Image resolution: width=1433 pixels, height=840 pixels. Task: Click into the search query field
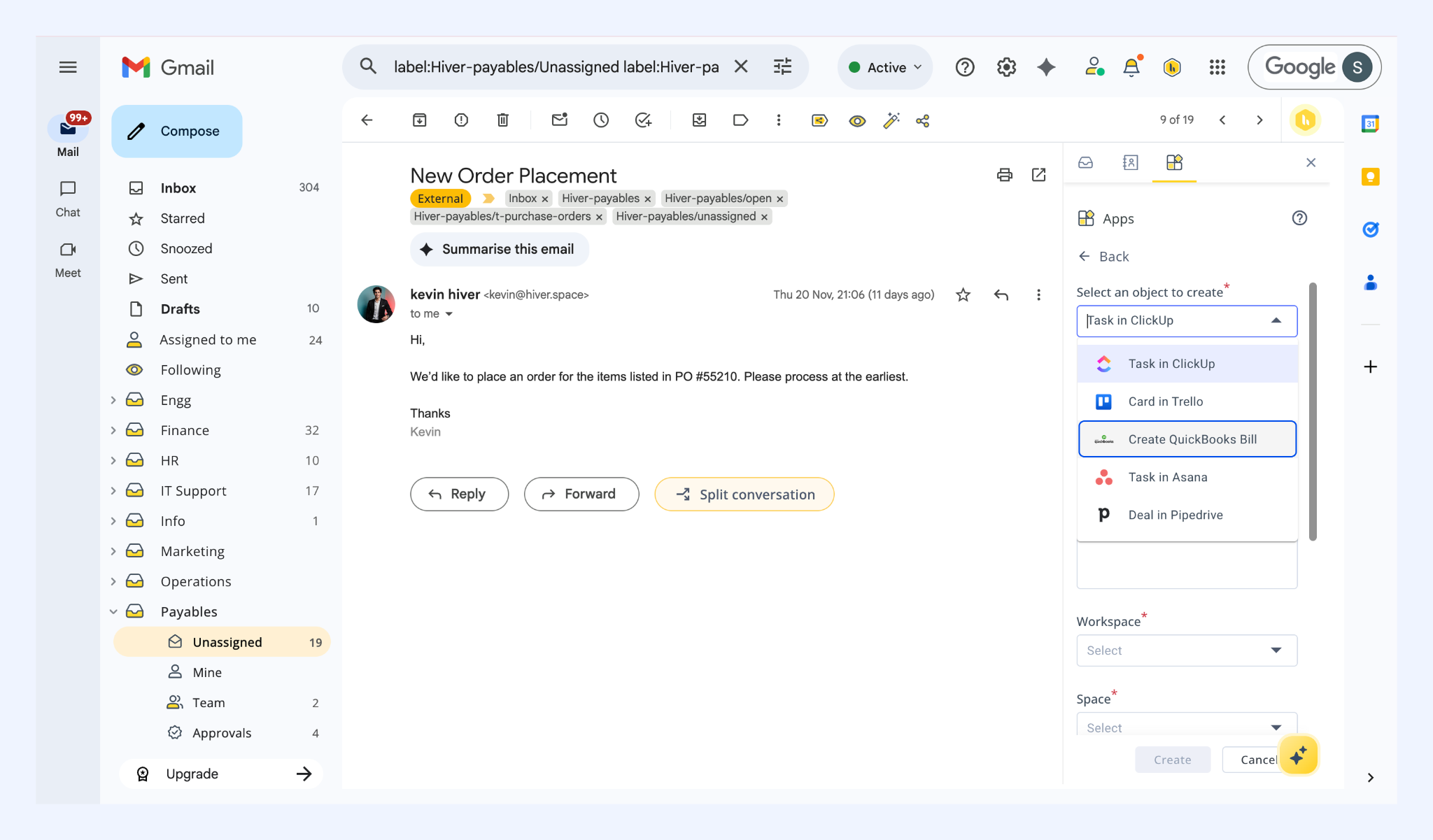pos(556,67)
